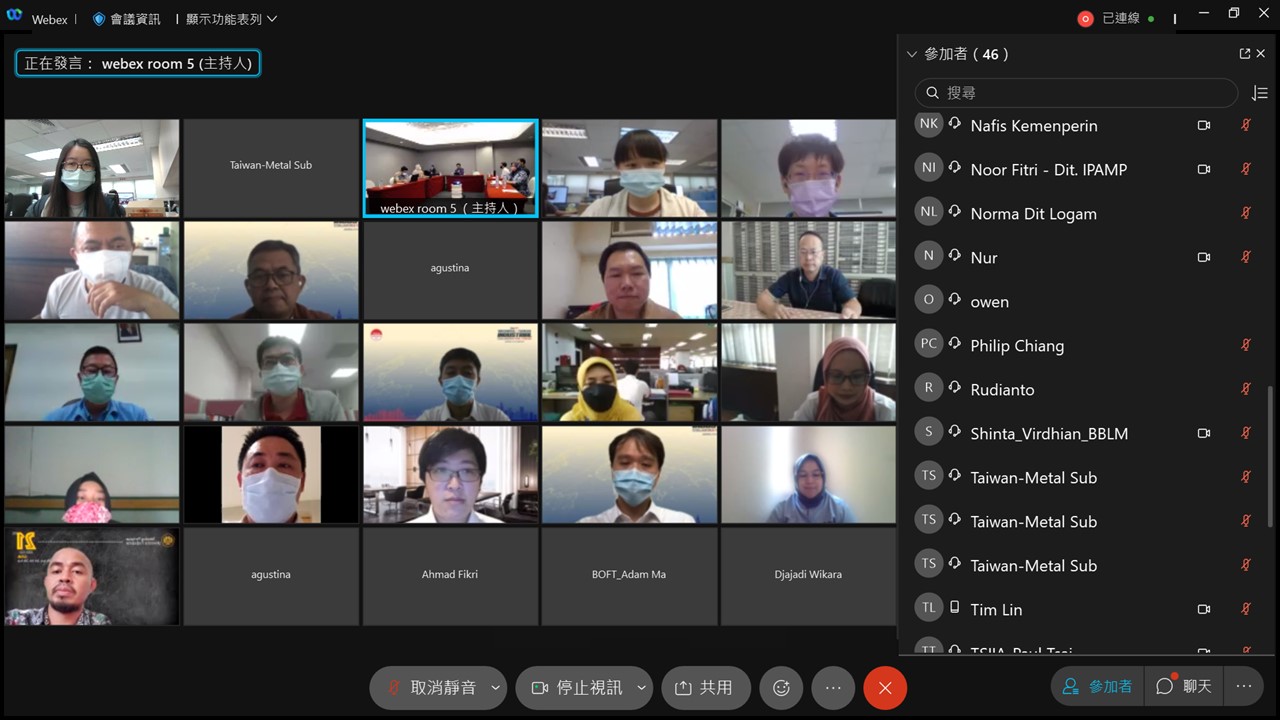Click the recording status indicator icon
Viewport: 1280px width, 720px height.
(x=1085, y=19)
